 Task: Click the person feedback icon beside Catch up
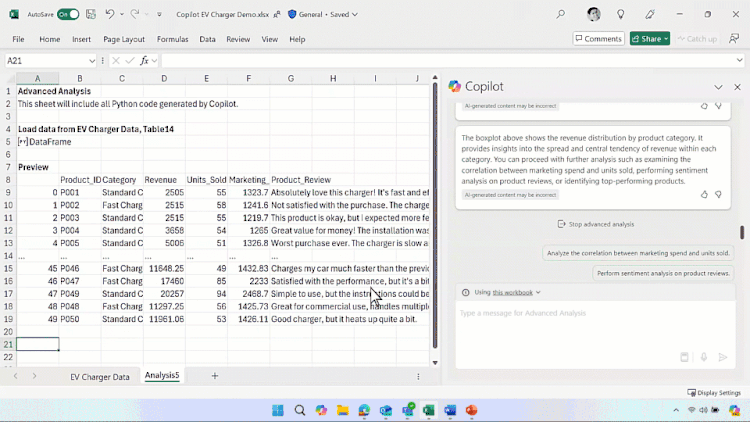[x=734, y=39]
